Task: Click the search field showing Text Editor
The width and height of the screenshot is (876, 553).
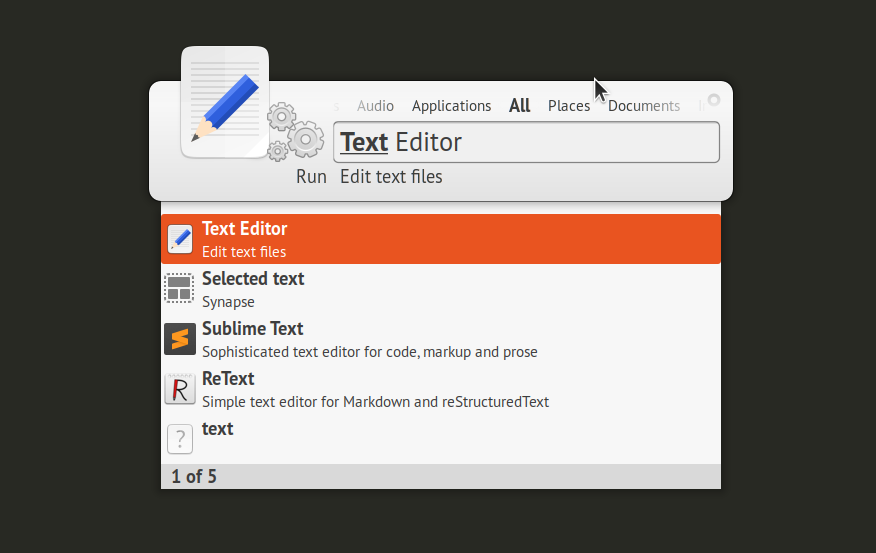Action: tap(526, 142)
